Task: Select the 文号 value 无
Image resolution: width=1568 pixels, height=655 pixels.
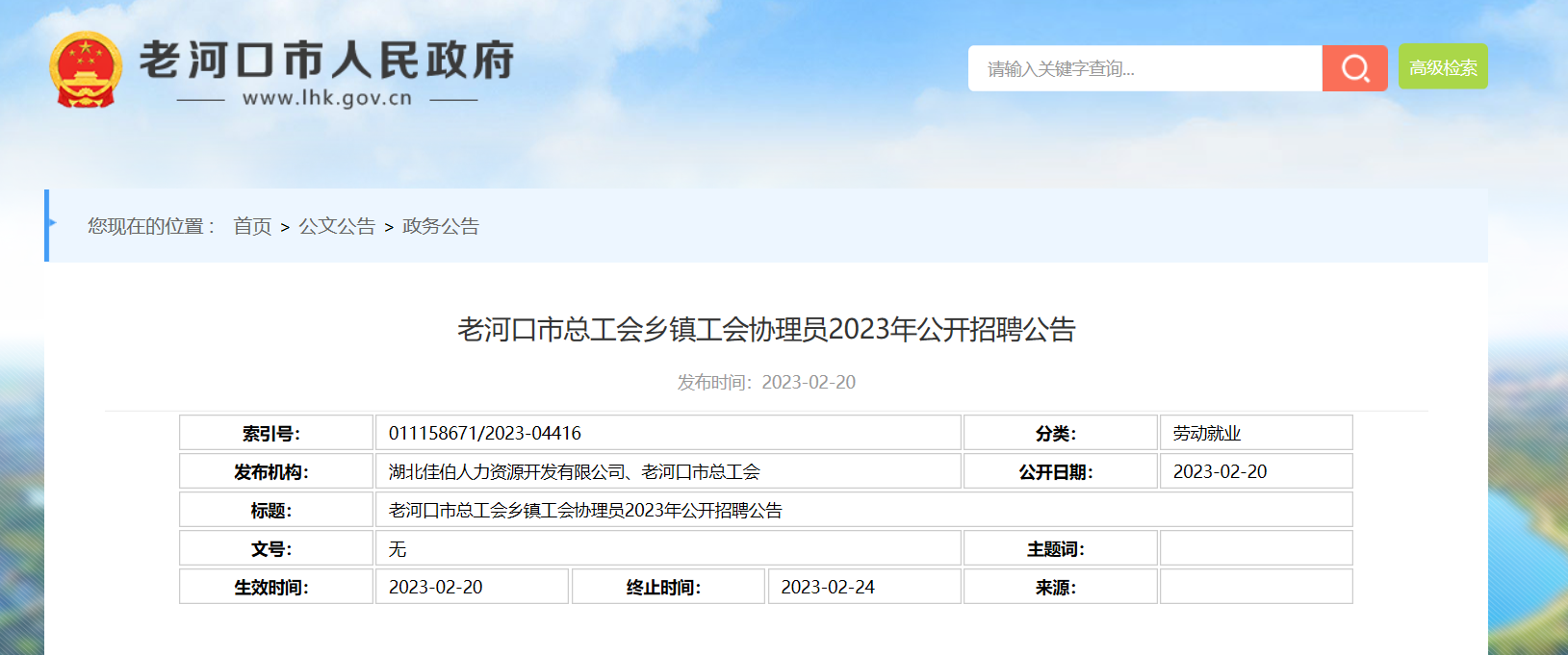Action: click(x=398, y=548)
